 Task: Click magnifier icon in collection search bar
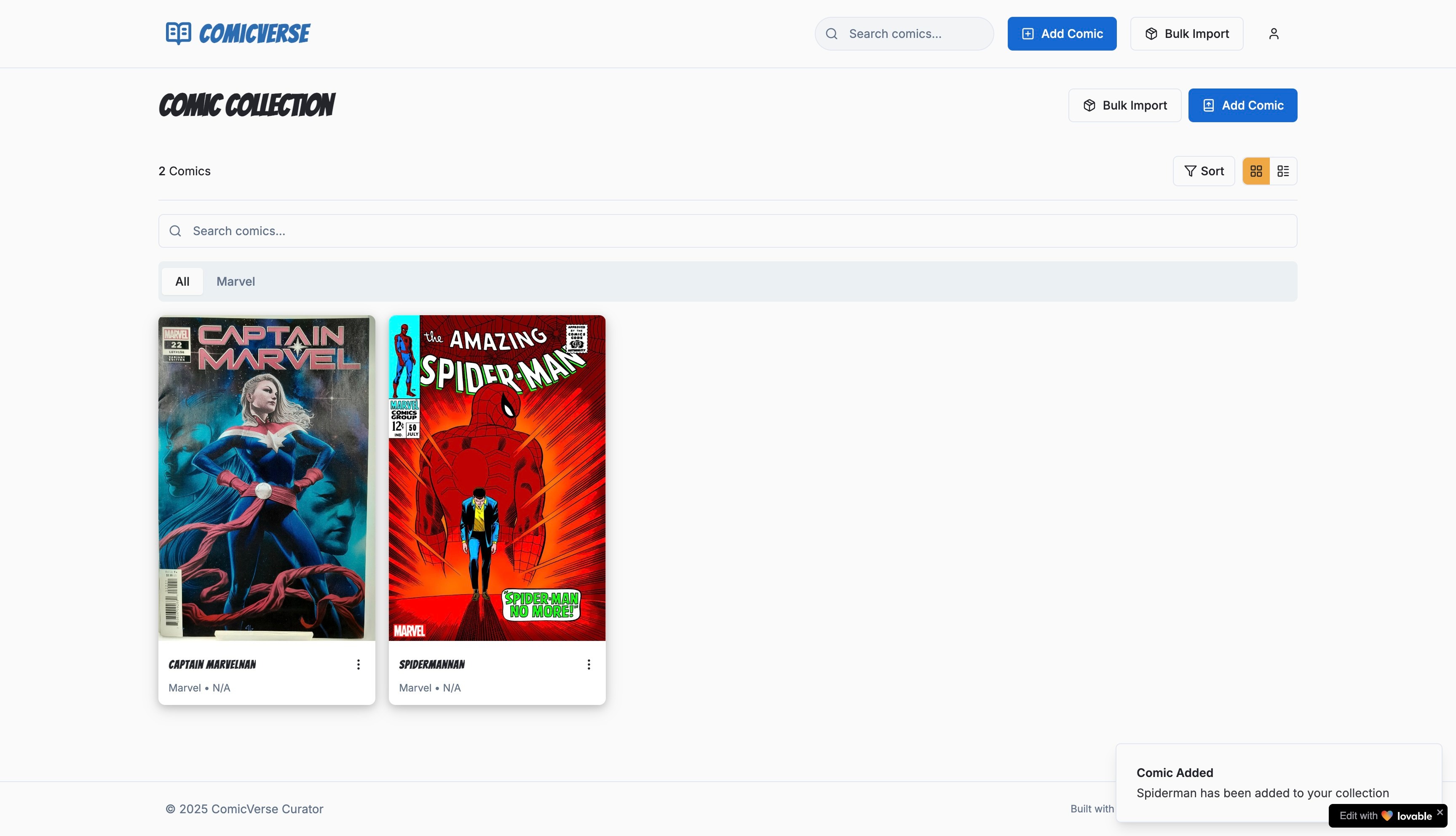(176, 231)
